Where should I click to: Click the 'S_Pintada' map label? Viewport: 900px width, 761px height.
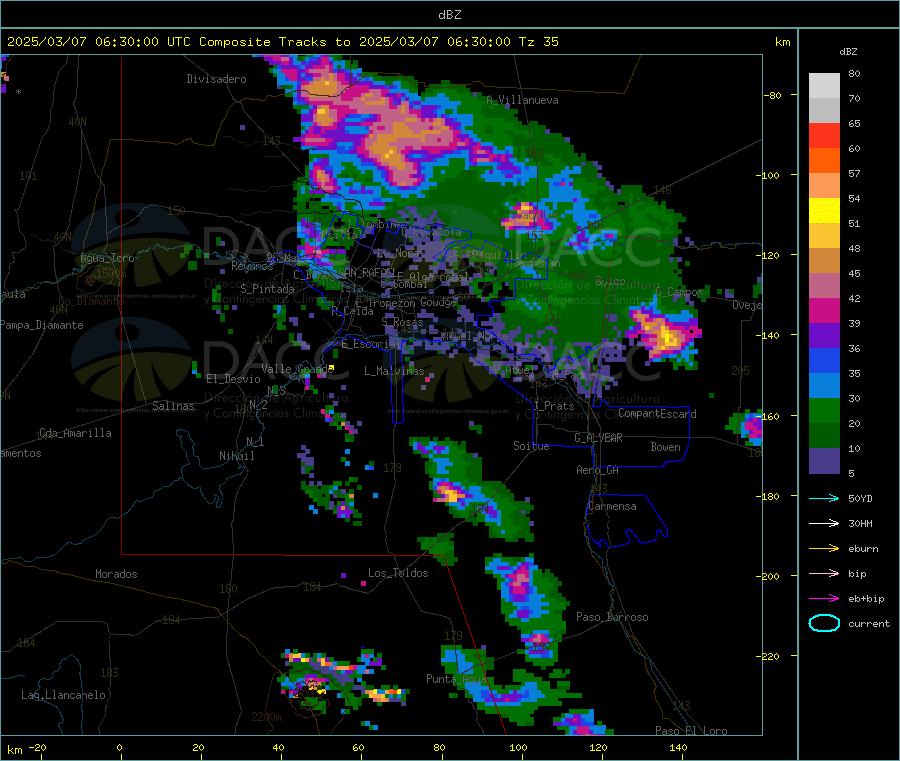267,289
